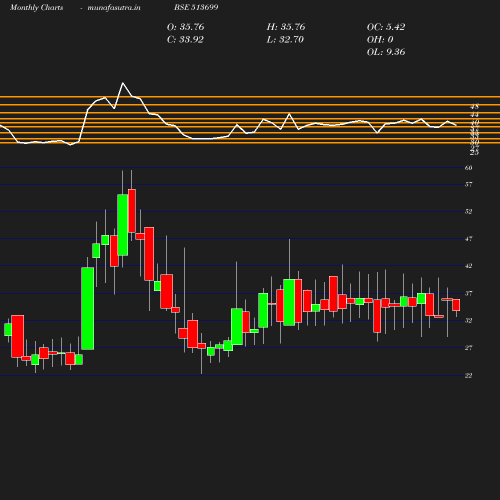
Task: Click the price axis label 60
Action: (x=468, y=168)
